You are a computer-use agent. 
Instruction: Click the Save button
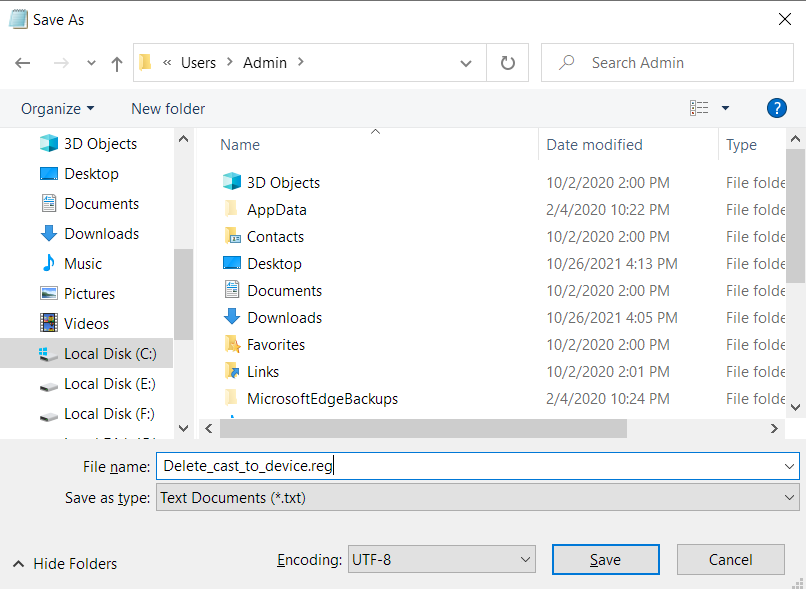click(605, 559)
